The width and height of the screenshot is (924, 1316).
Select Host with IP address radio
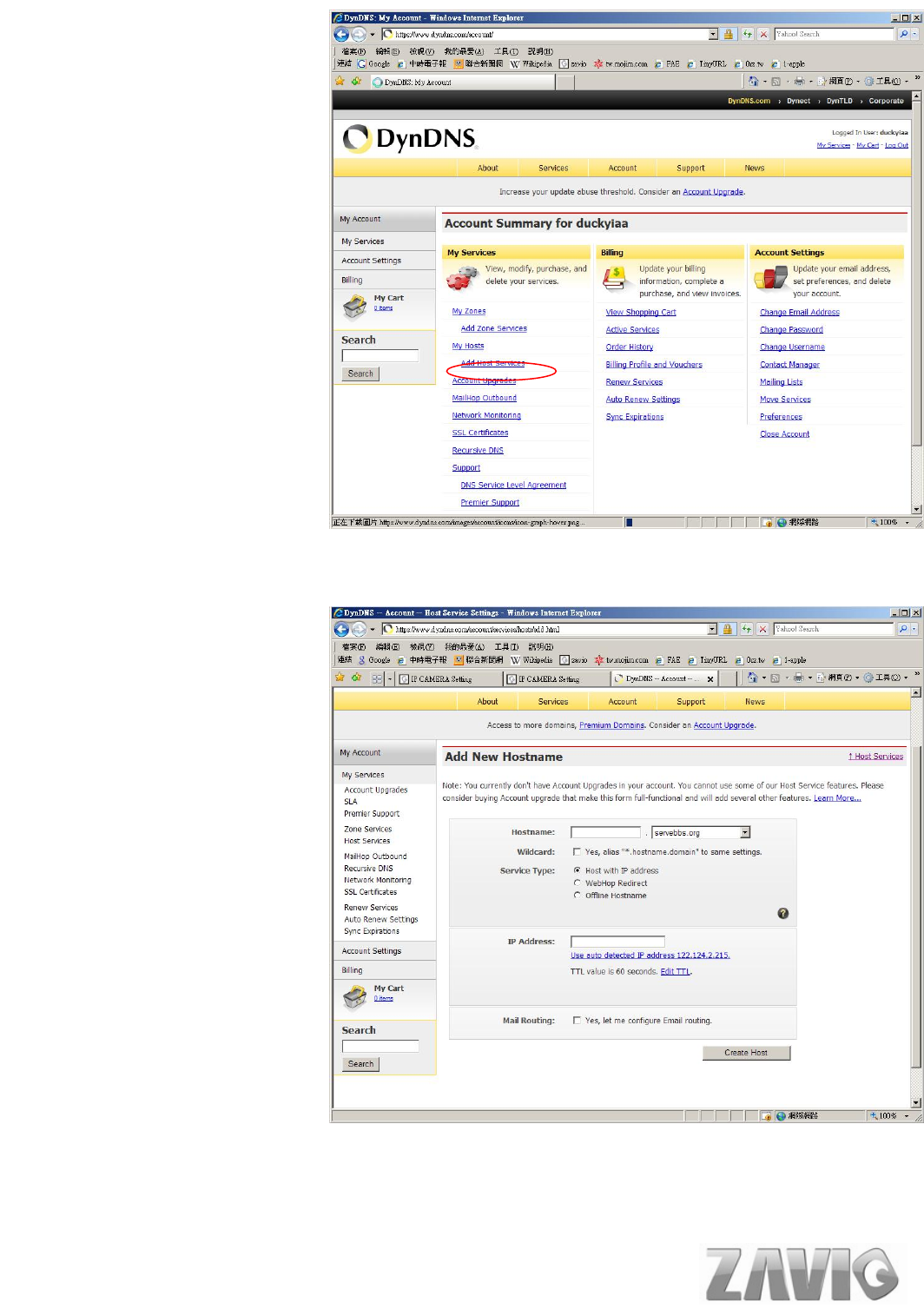coord(577,870)
